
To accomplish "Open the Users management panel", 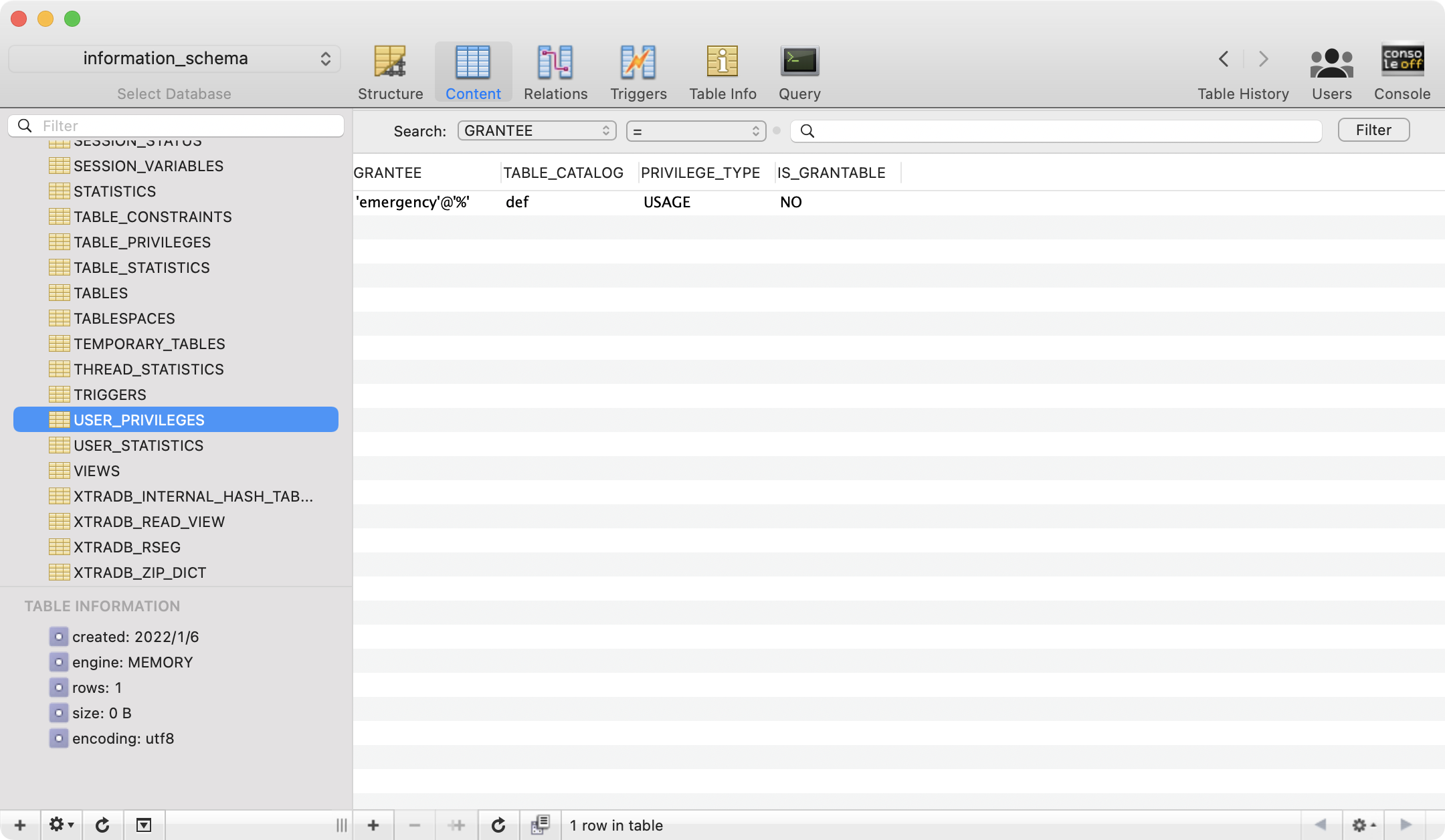I will [1331, 72].
